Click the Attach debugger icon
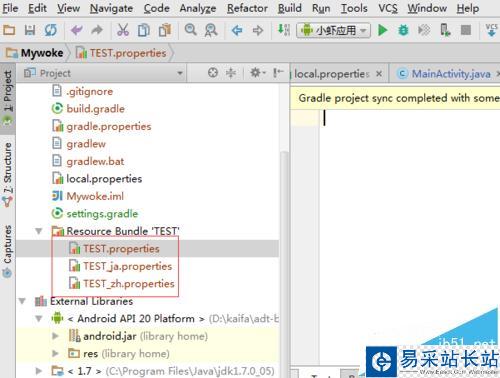The width and height of the screenshot is (500, 378). [424, 30]
